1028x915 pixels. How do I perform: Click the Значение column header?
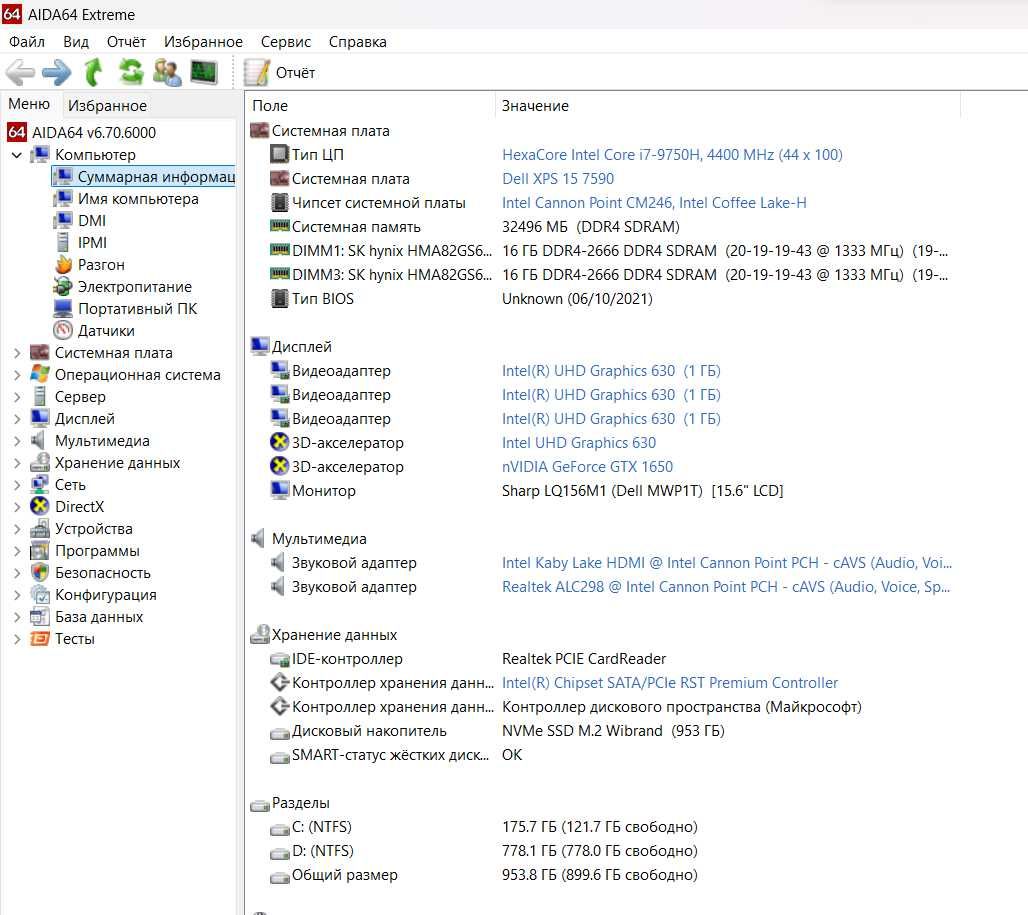[728, 106]
